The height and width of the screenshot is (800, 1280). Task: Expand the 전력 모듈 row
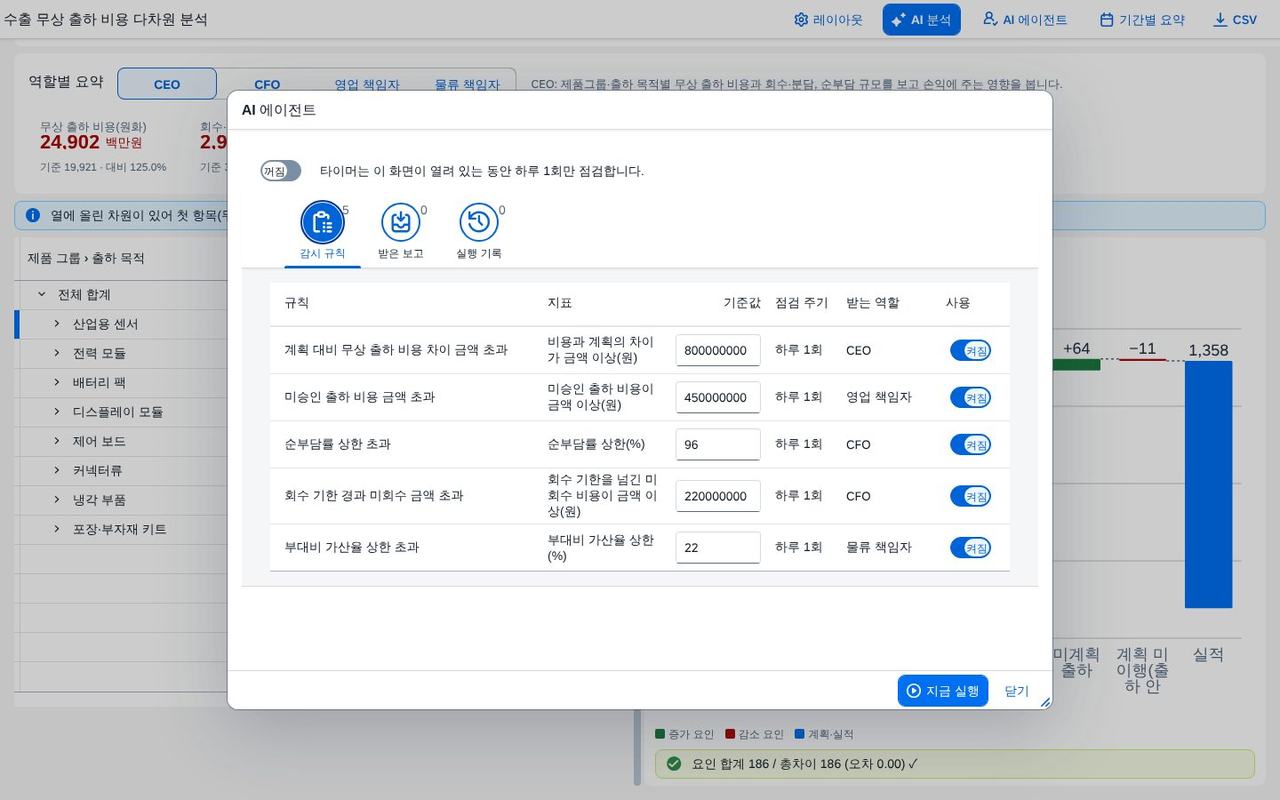(x=57, y=353)
